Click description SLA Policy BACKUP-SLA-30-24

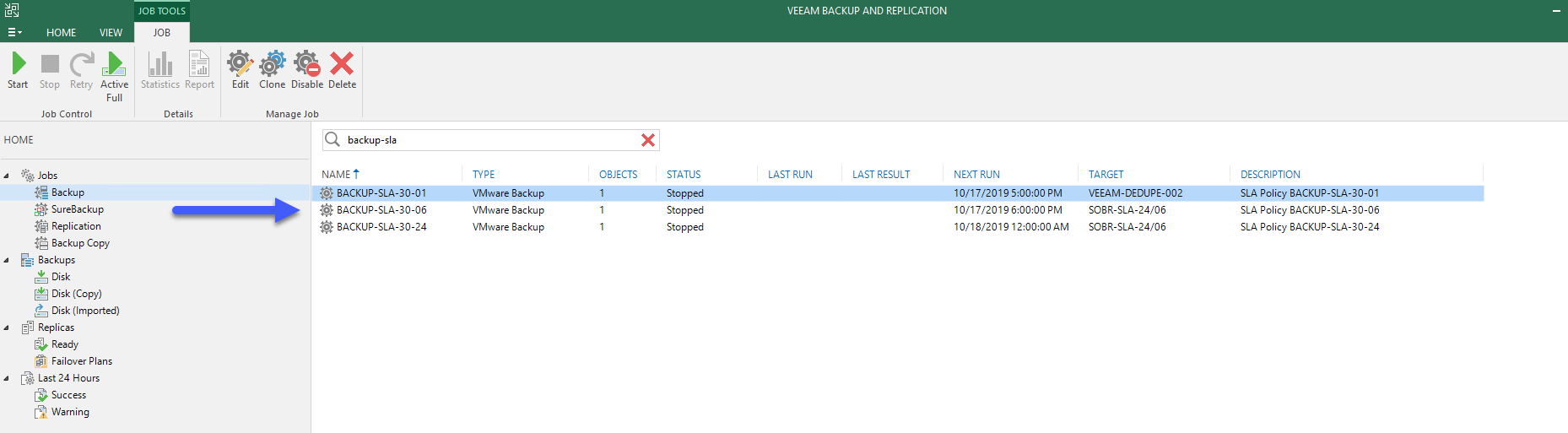(1310, 227)
